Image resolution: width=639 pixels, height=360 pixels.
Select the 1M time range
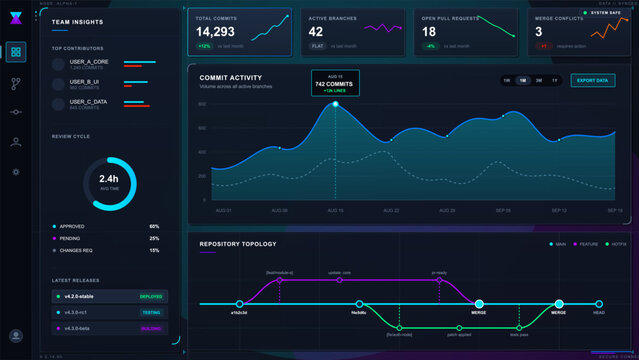click(523, 80)
